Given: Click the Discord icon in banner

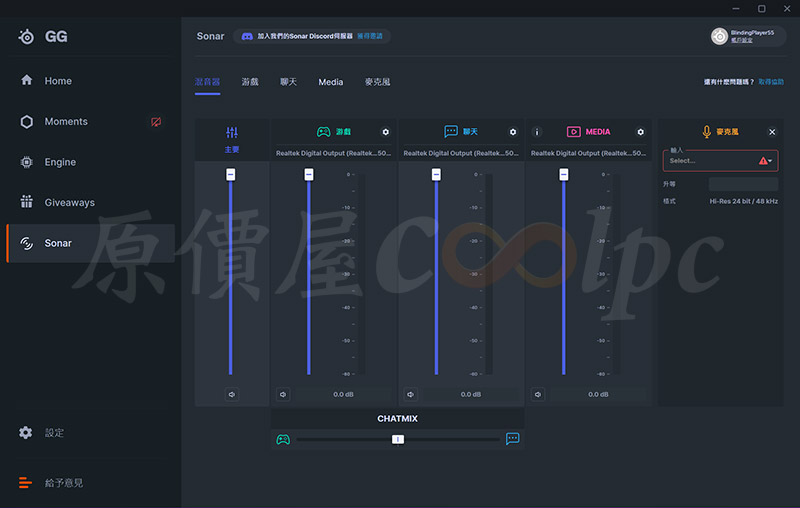Looking at the screenshot, I should pyautogui.click(x=247, y=36).
